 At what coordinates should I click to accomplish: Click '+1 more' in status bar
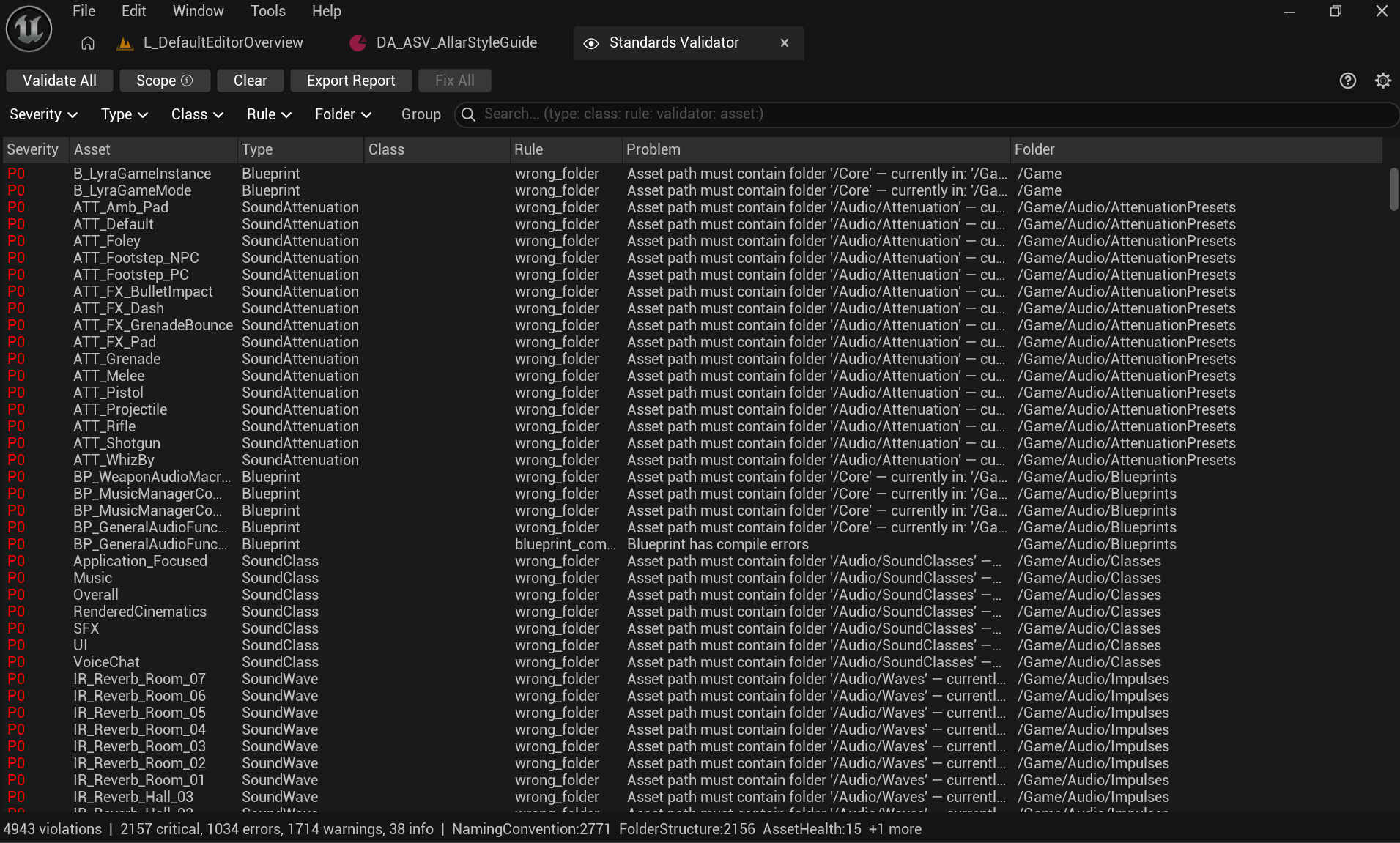click(895, 829)
